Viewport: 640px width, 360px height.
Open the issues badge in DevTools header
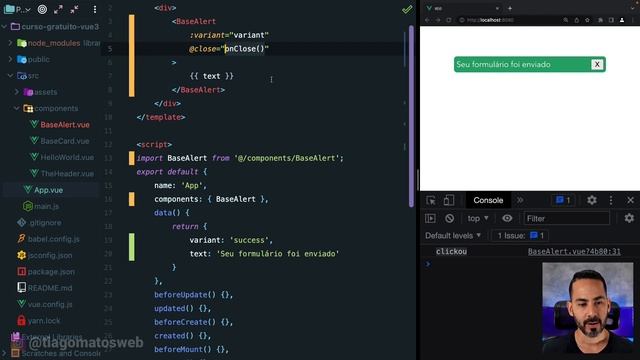563,200
